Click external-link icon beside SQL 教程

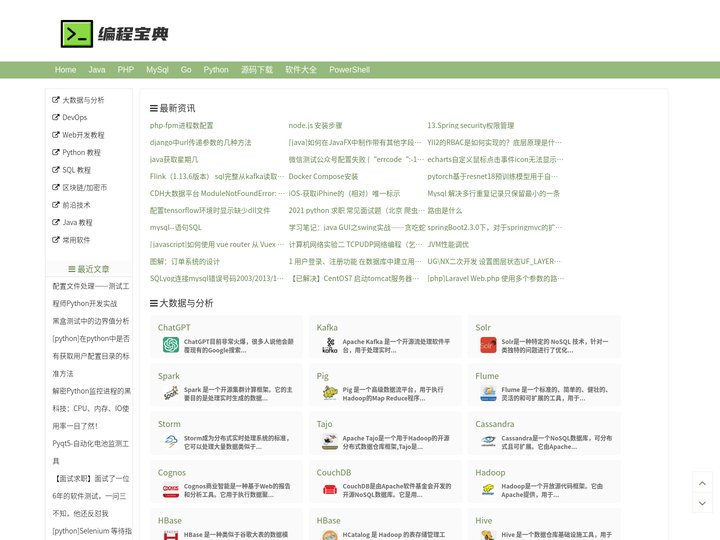56,169
